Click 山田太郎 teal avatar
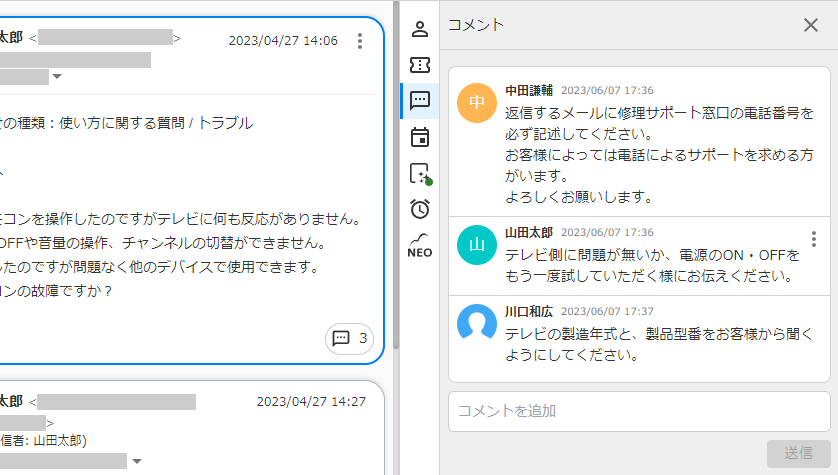The height and width of the screenshot is (475, 838). (x=477, y=245)
